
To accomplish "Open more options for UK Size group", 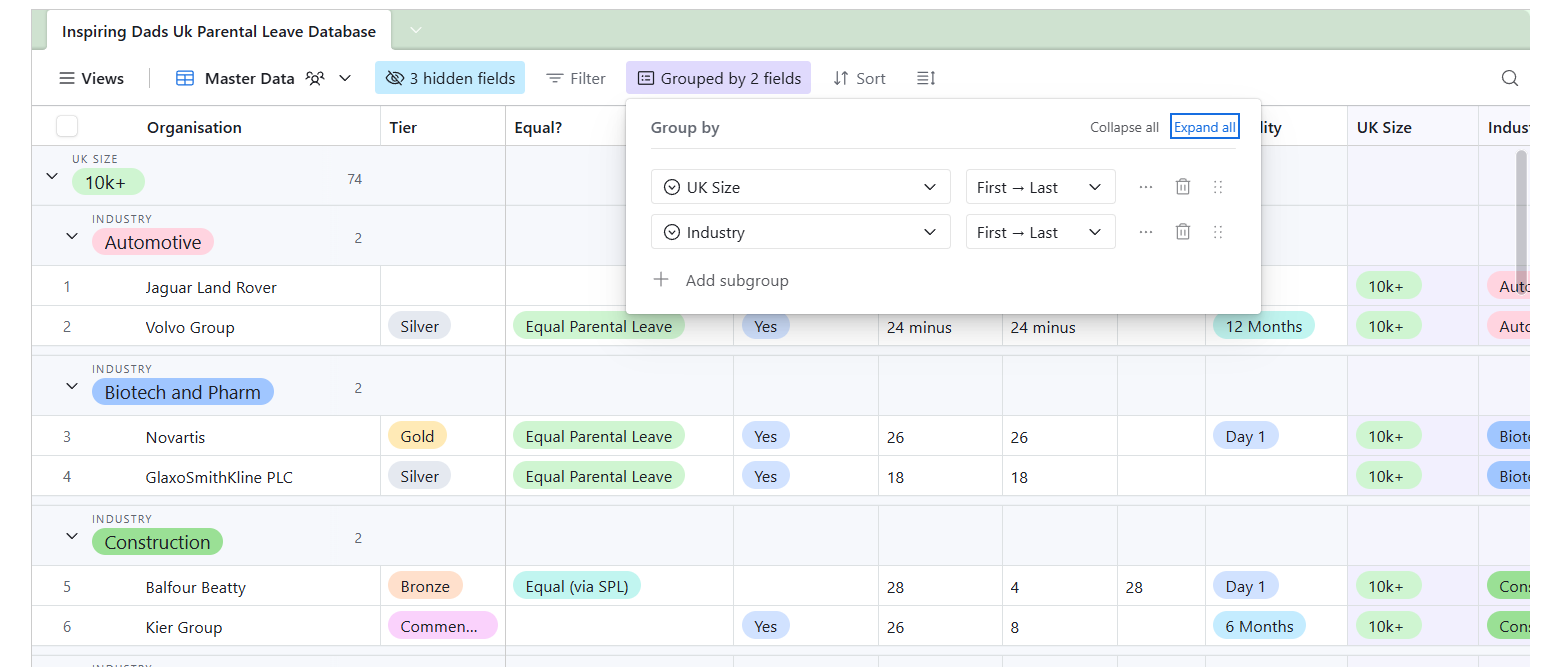I will point(1146,187).
